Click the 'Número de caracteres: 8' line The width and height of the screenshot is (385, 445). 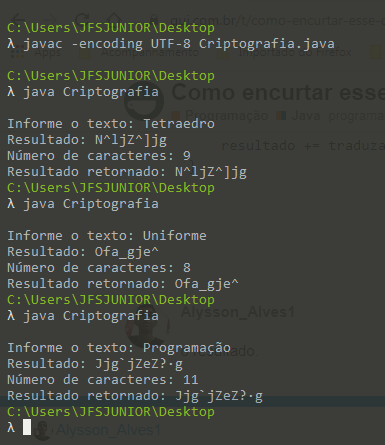tap(99, 268)
